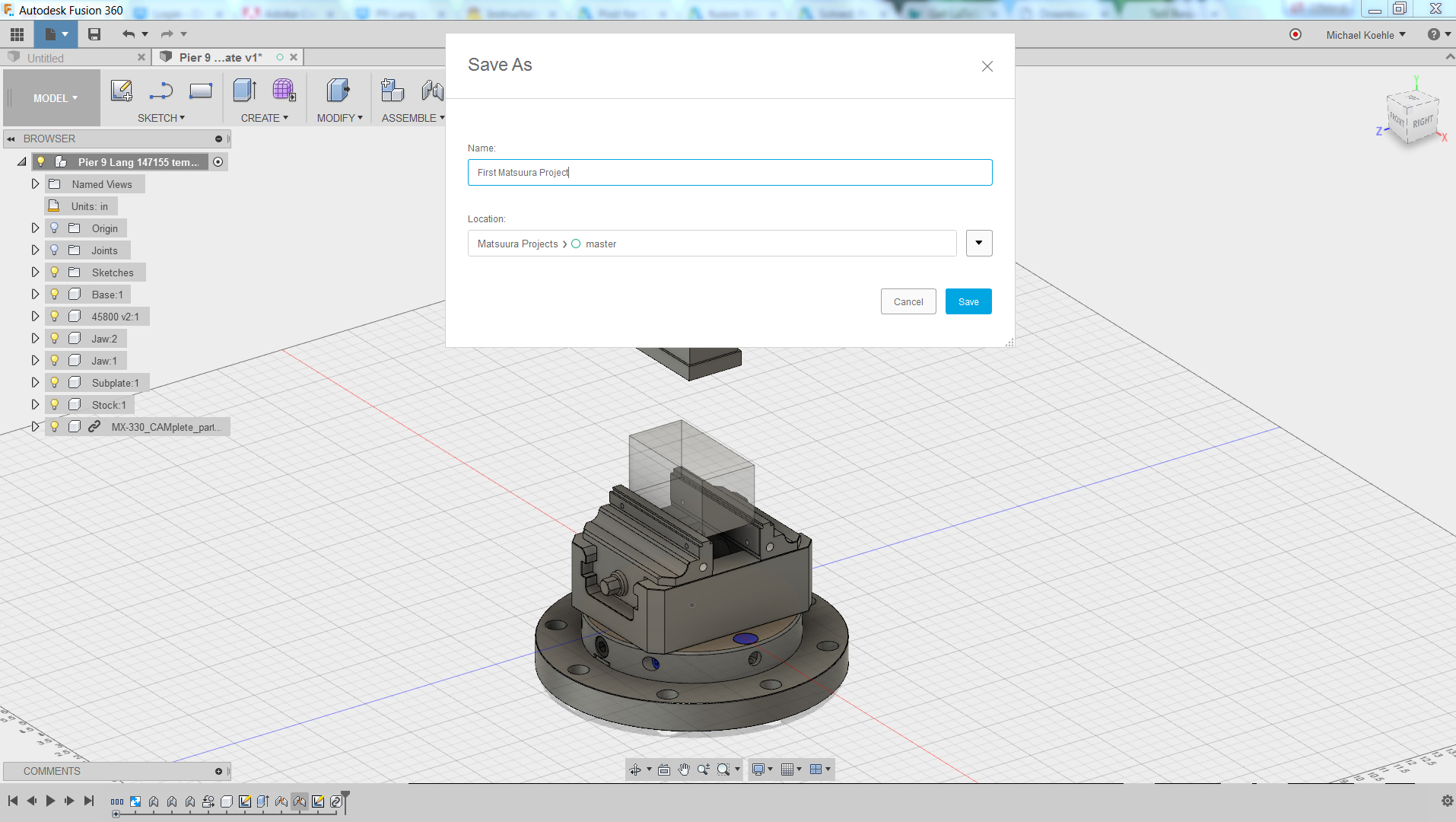
Task: Hide the Jaw:2 component
Action: tap(54, 339)
